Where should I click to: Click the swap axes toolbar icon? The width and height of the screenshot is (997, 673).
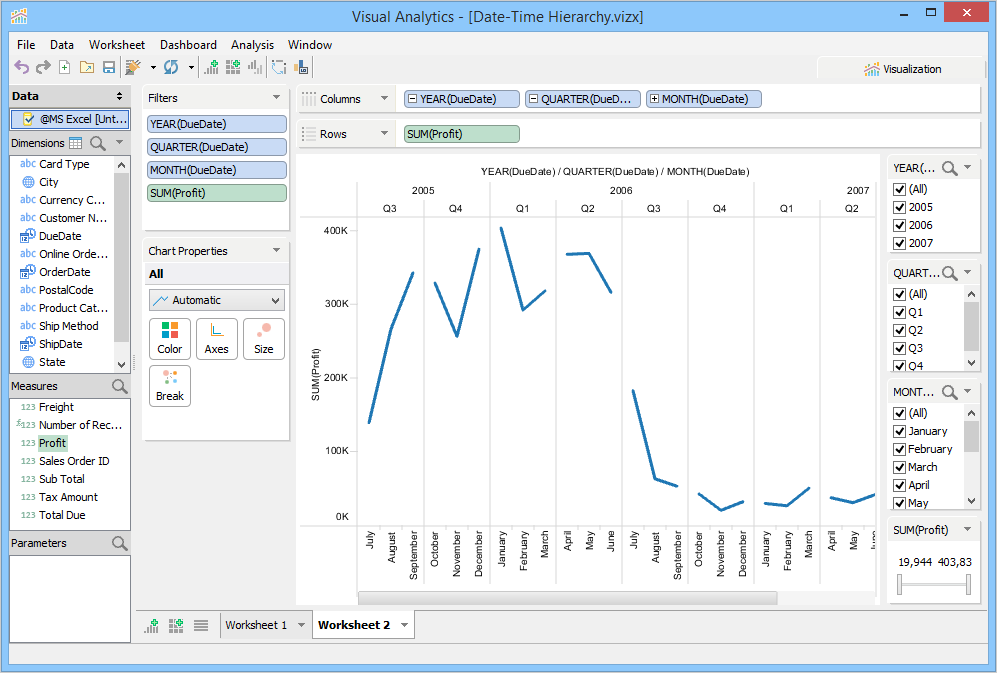[x=279, y=67]
